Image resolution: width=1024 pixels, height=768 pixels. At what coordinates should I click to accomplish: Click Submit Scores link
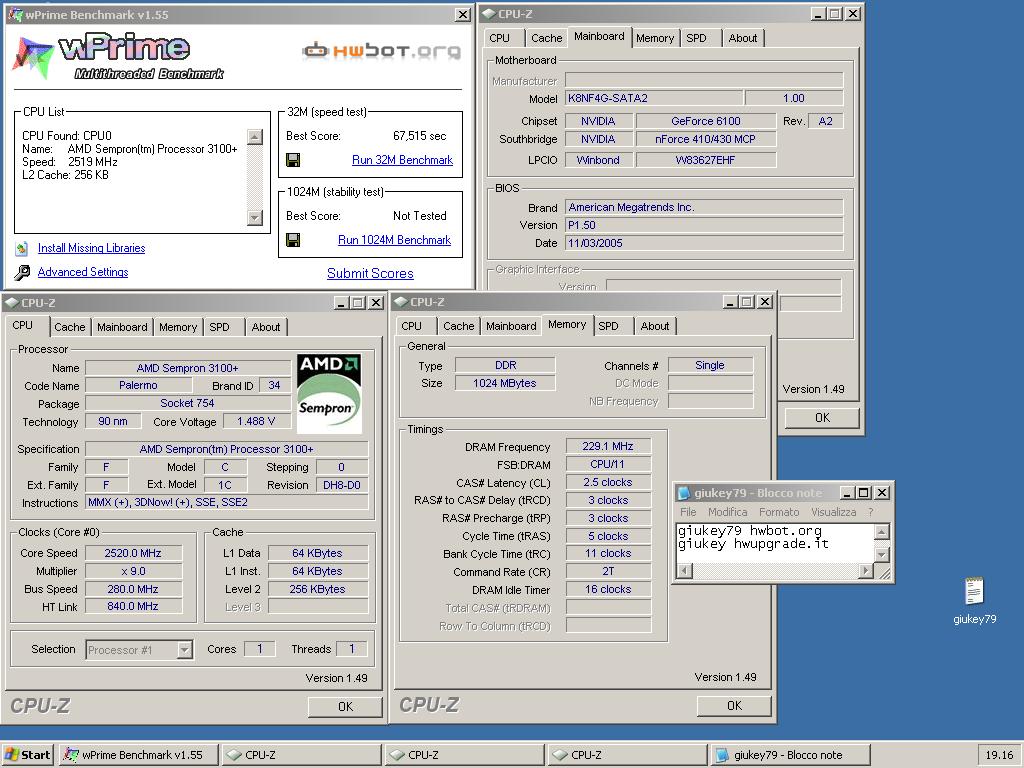370,274
